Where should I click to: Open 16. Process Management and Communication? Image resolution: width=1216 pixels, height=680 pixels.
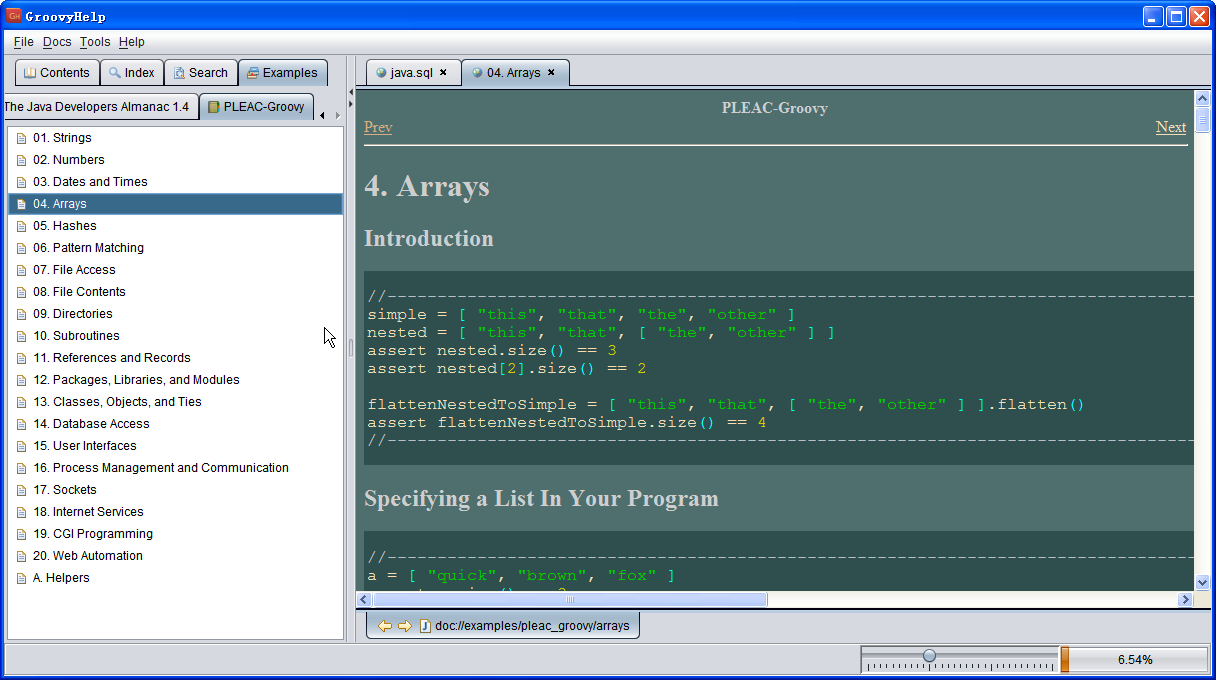(x=175, y=468)
